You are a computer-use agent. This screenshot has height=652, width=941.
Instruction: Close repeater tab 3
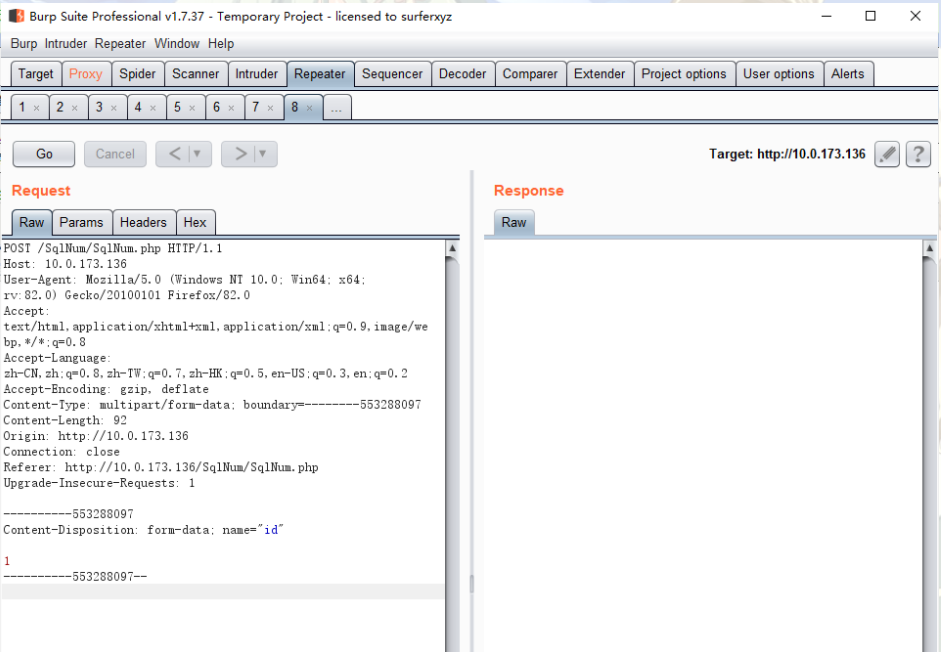click(x=114, y=108)
